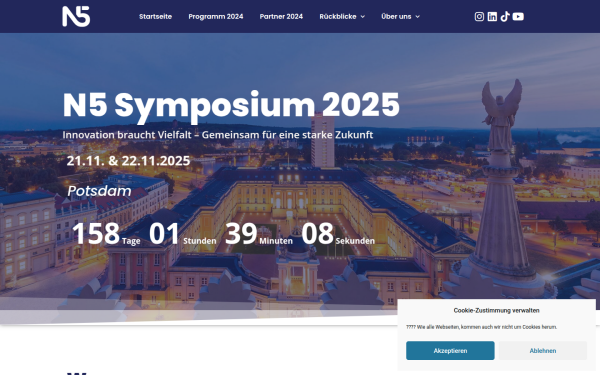Click the 158 Tage countdown value
The height and width of the screenshot is (375, 600).
coord(106,234)
